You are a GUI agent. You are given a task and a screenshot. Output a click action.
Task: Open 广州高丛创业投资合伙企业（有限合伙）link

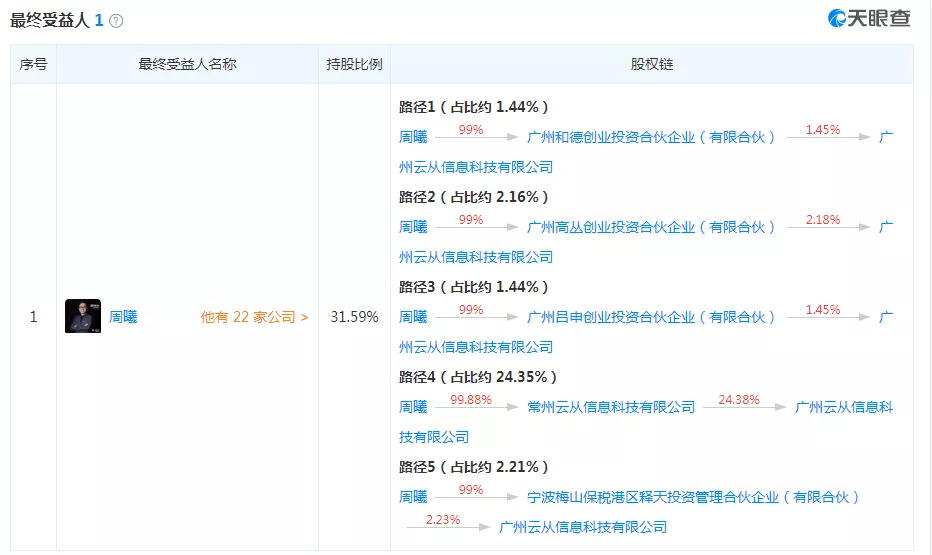tap(651, 227)
